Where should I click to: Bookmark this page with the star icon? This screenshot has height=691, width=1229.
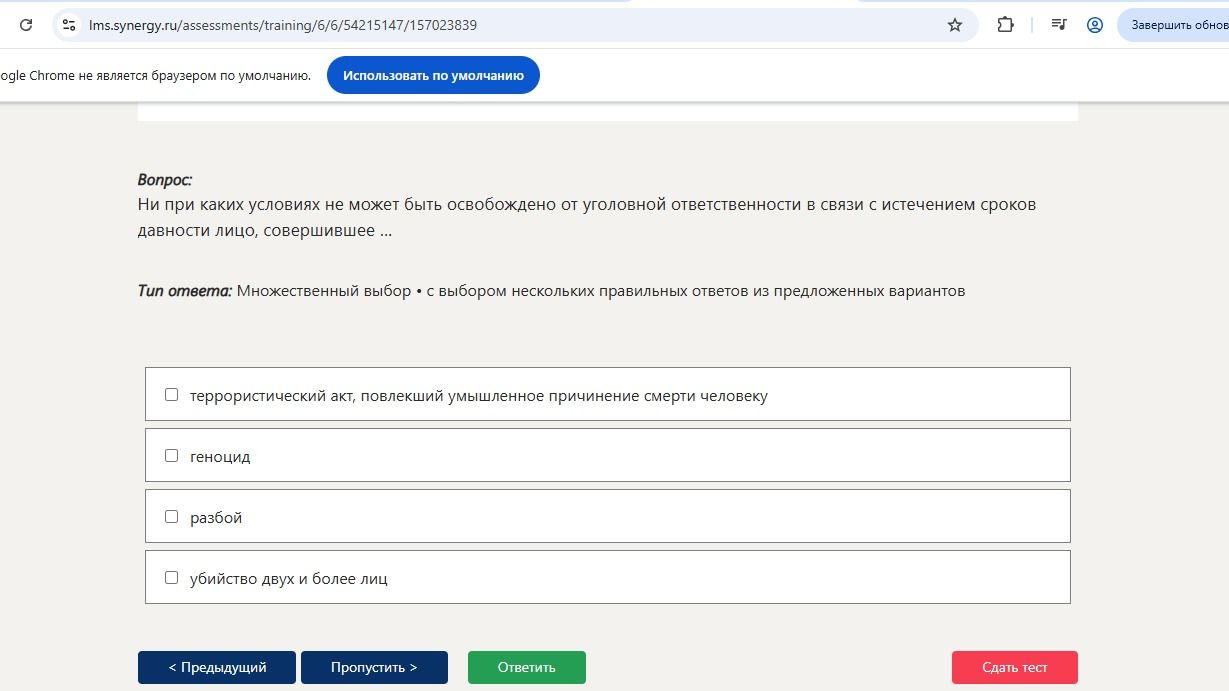(x=955, y=25)
